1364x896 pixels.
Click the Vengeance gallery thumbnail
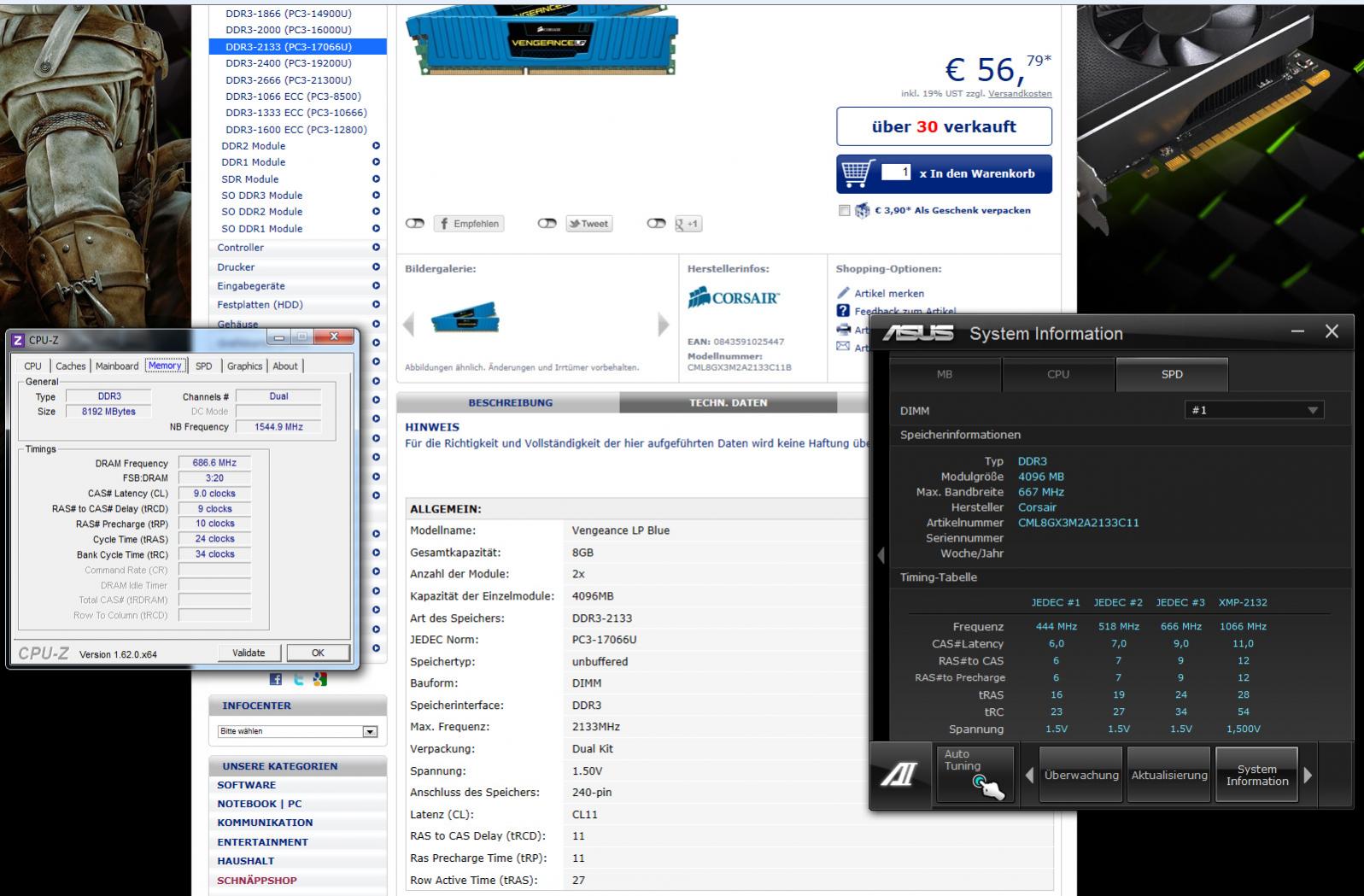465,318
